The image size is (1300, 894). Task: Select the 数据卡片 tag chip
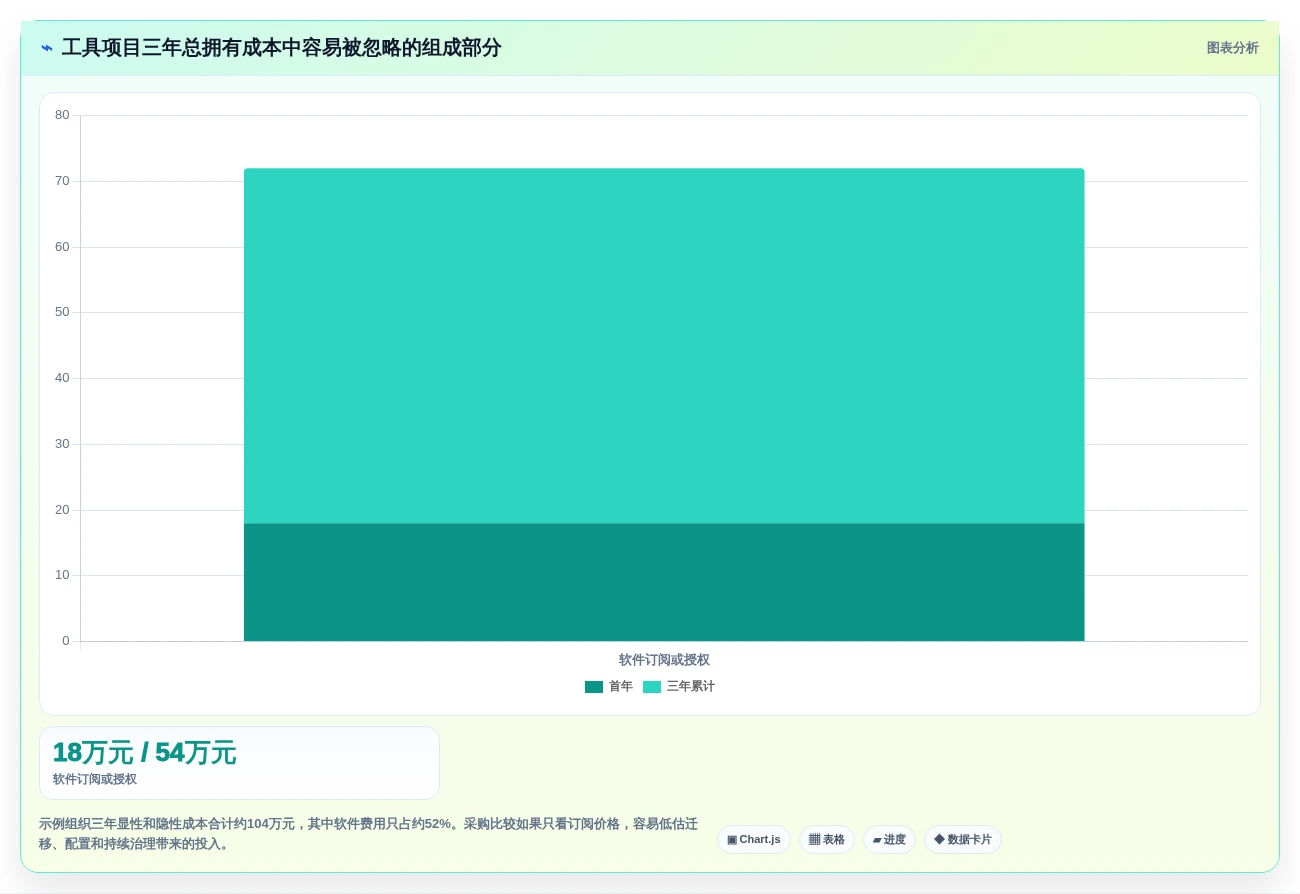click(x=963, y=840)
